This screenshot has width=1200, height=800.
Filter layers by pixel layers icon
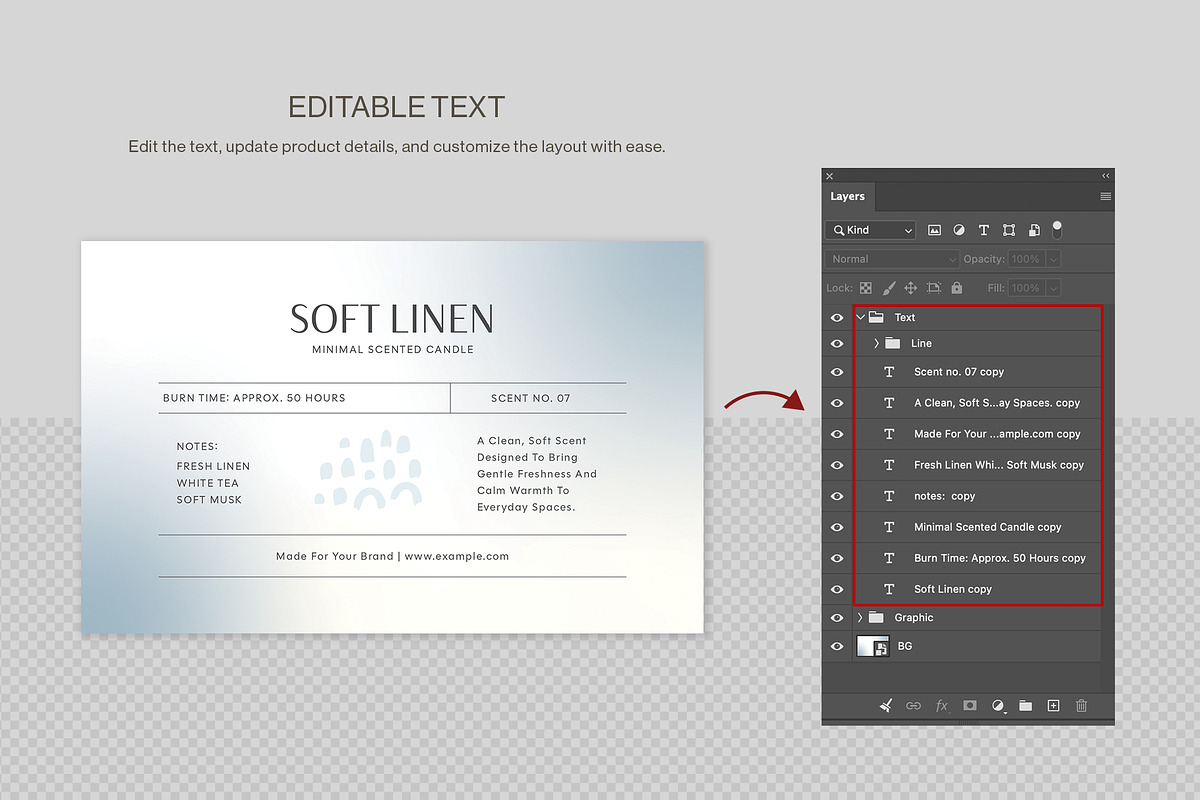[935, 230]
